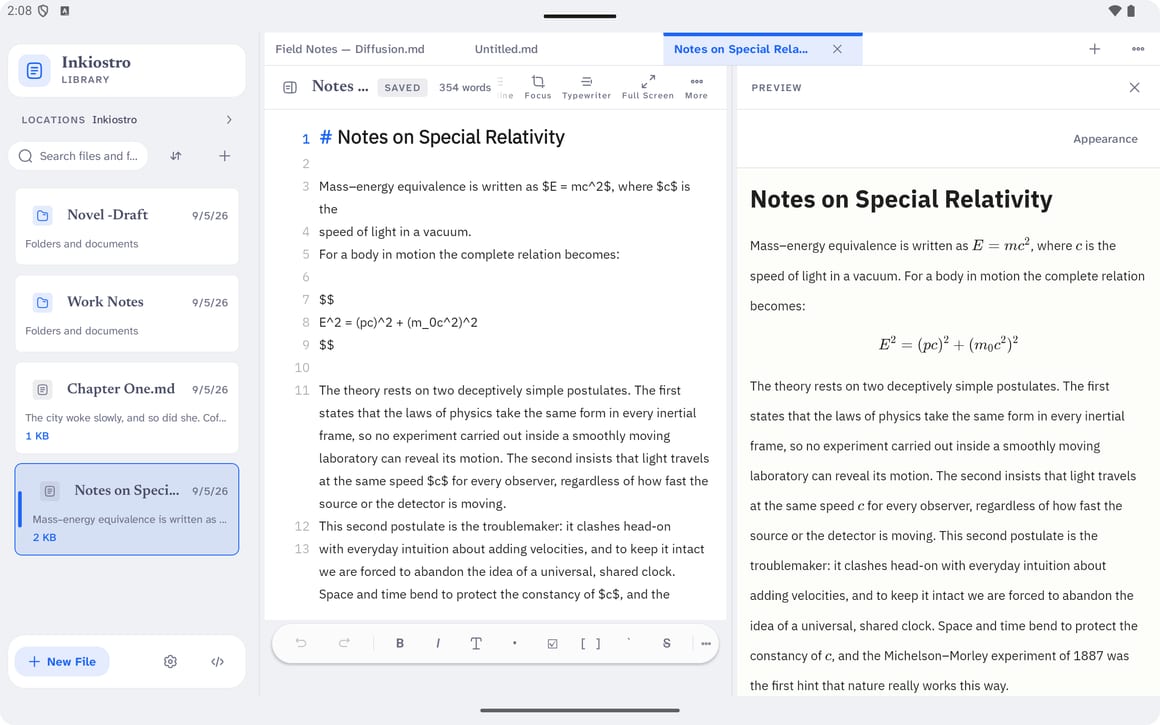1160x725 pixels.
Task: Add new item with sidebar plus icon
Action: click(x=224, y=156)
